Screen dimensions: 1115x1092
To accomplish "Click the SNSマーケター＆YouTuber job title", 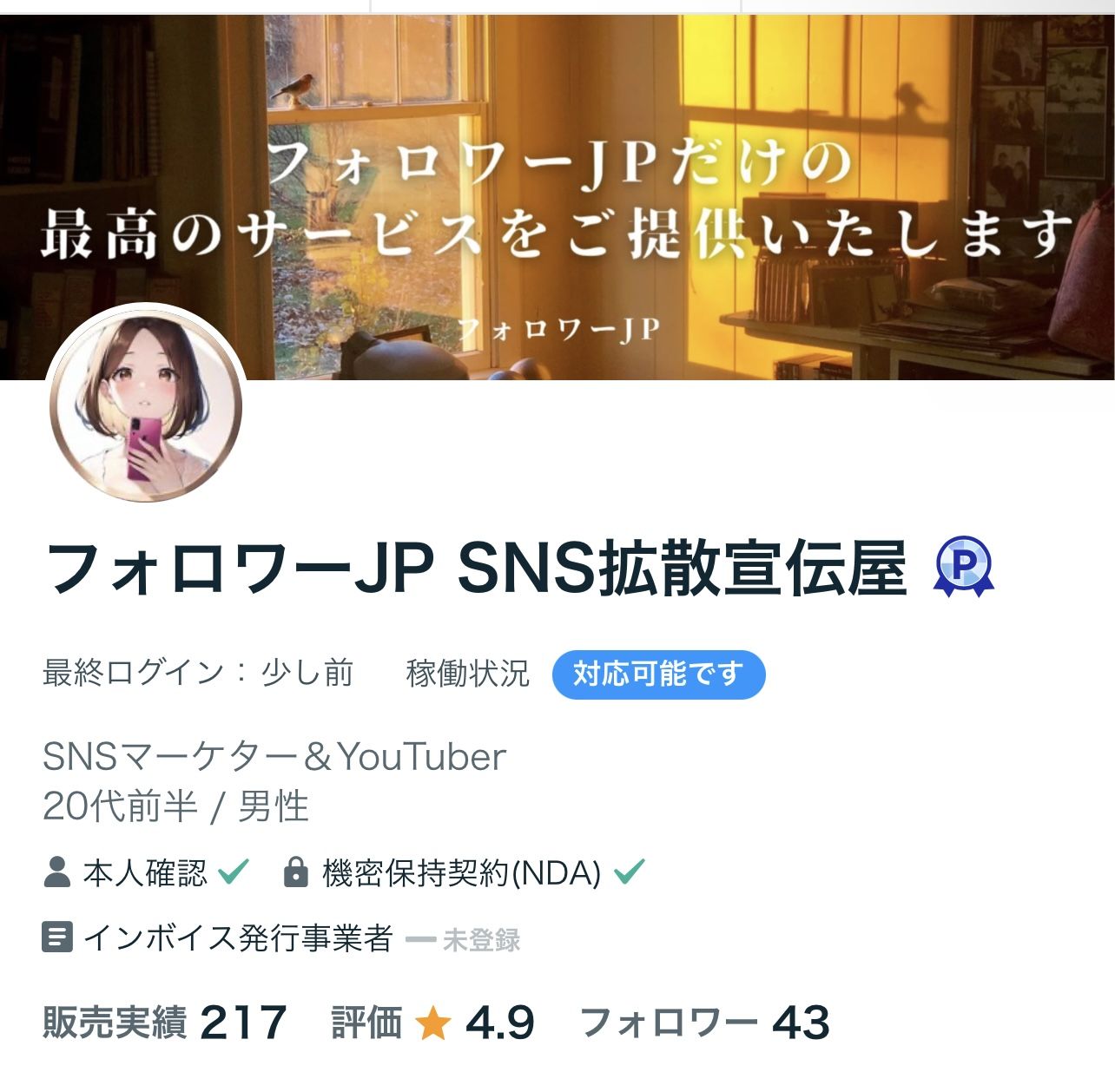I will tap(274, 756).
